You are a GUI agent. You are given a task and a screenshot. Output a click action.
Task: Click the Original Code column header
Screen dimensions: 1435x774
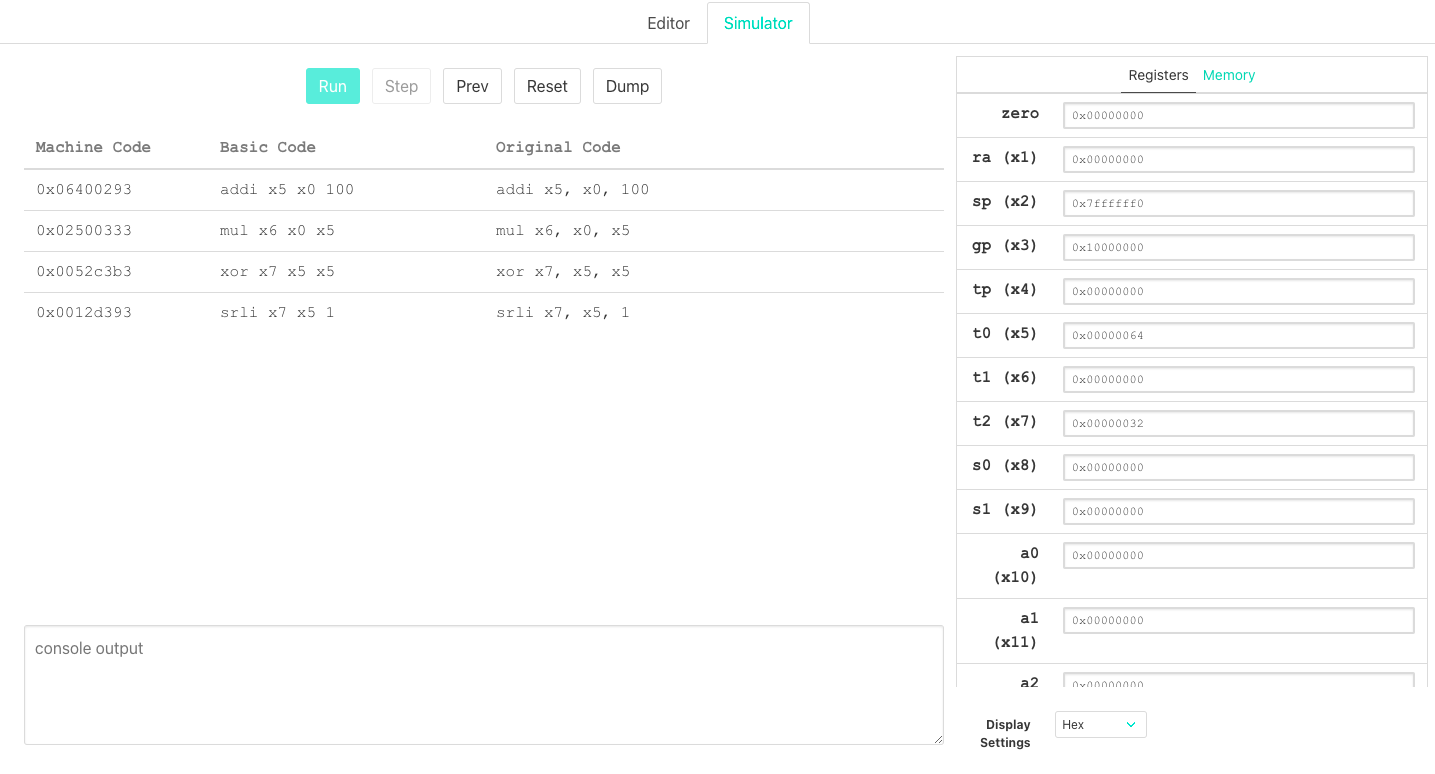(558, 147)
